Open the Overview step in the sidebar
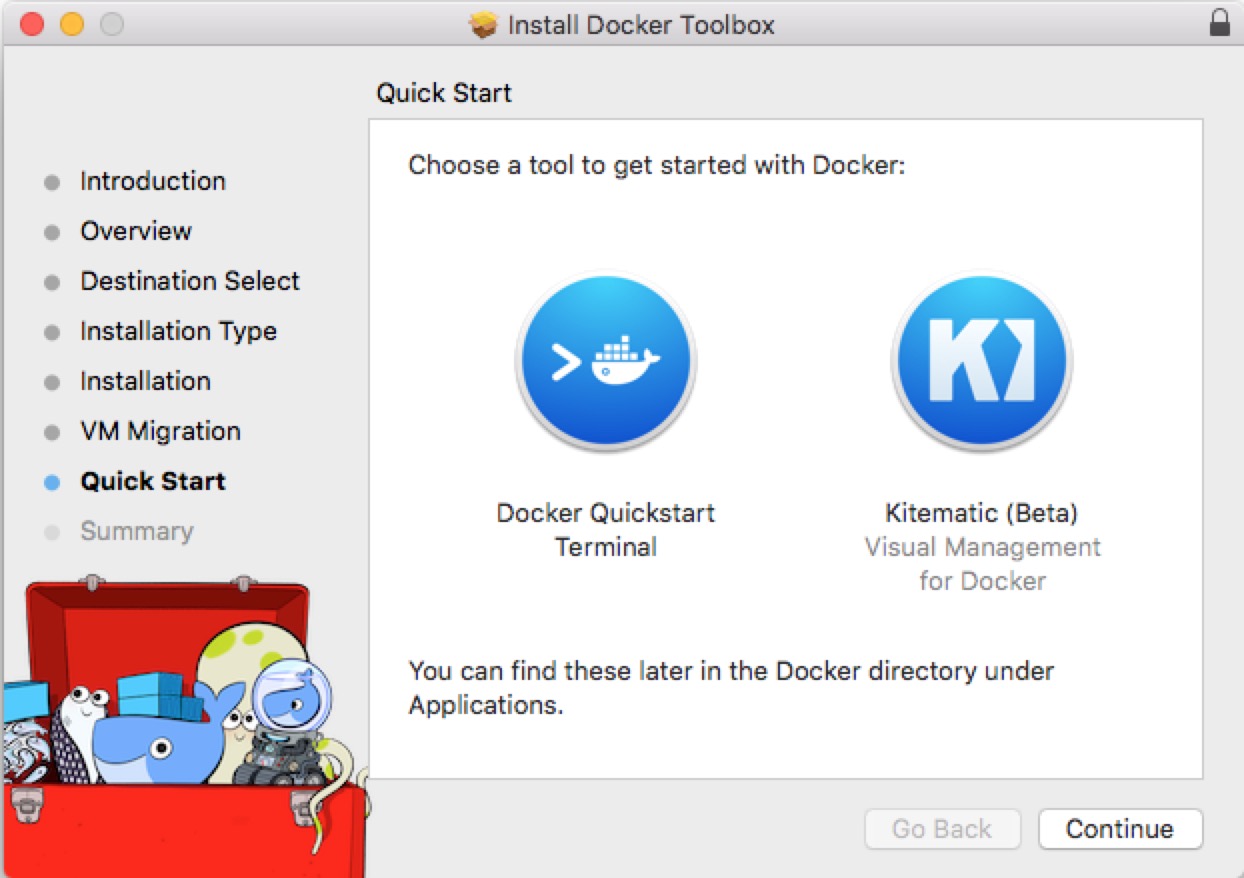The width and height of the screenshot is (1244, 878). [136, 231]
